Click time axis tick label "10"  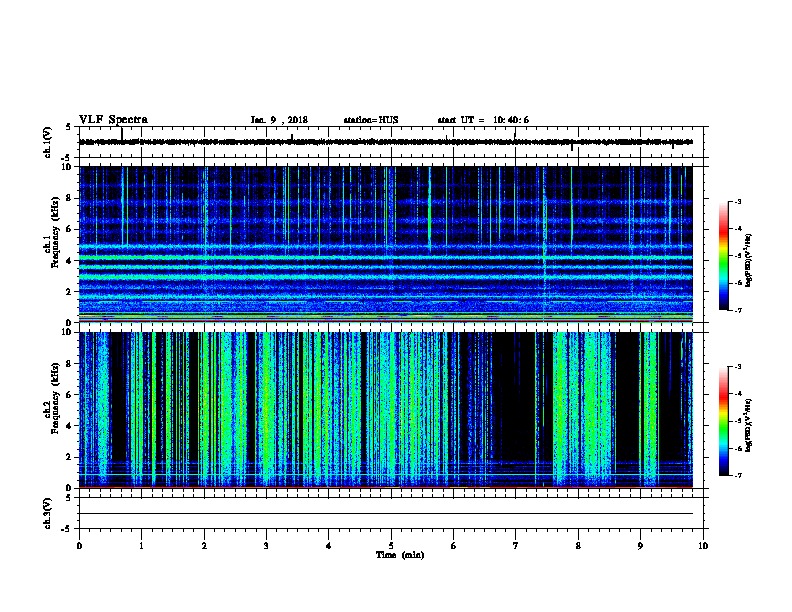(703, 546)
